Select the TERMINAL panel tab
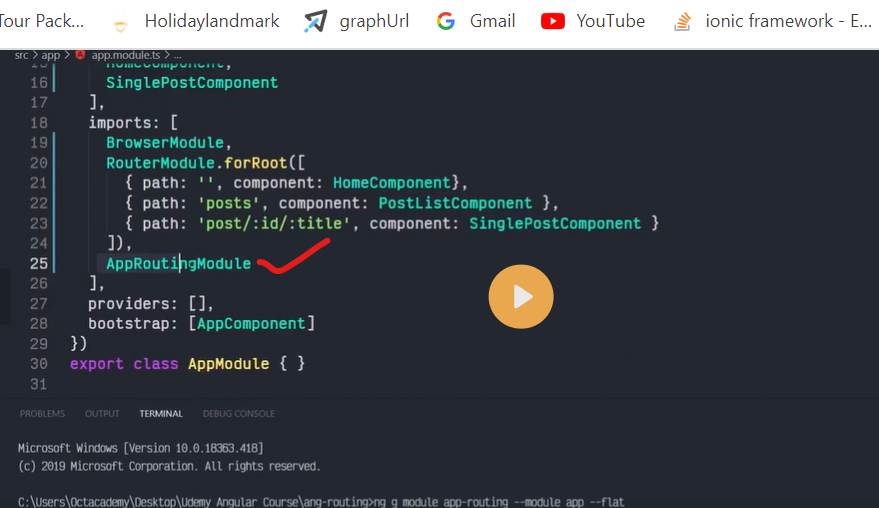879x508 pixels. point(161,414)
